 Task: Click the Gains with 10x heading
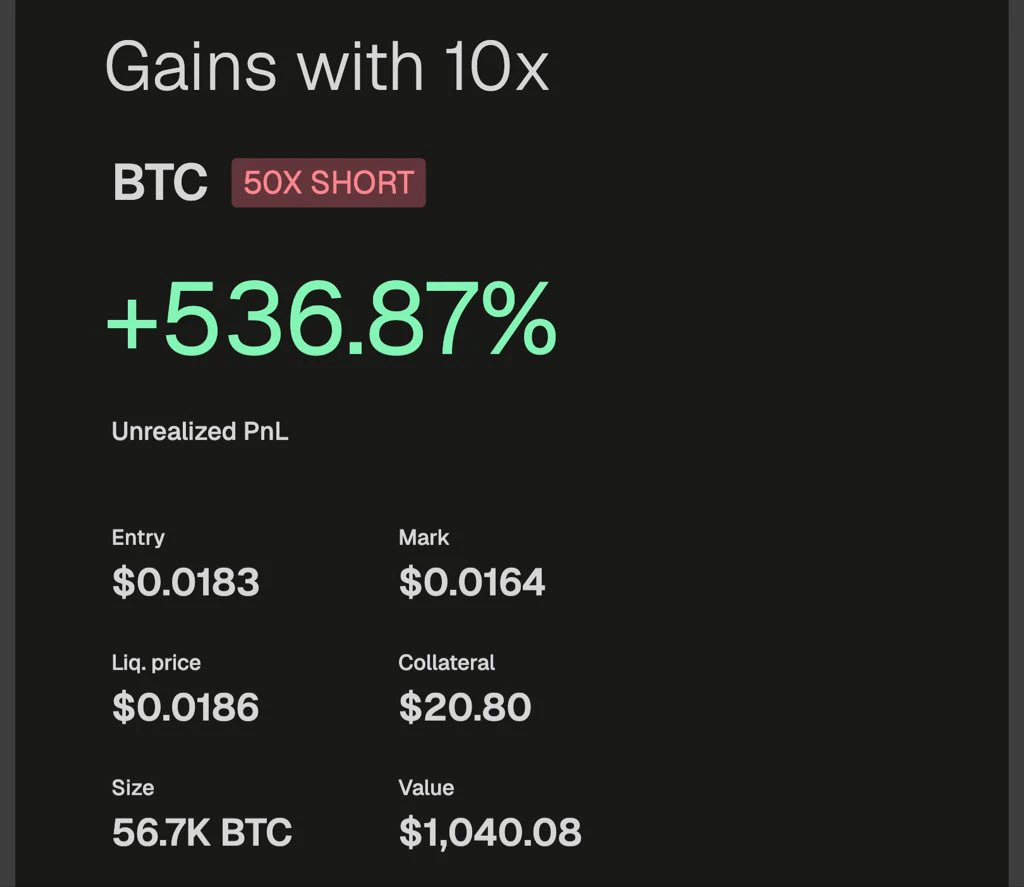(x=327, y=67)
